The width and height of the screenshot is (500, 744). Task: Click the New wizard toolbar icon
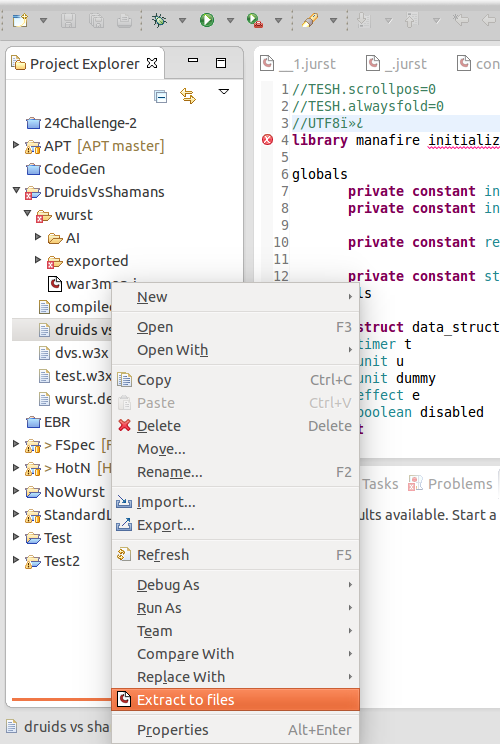(x=20, y=20)
